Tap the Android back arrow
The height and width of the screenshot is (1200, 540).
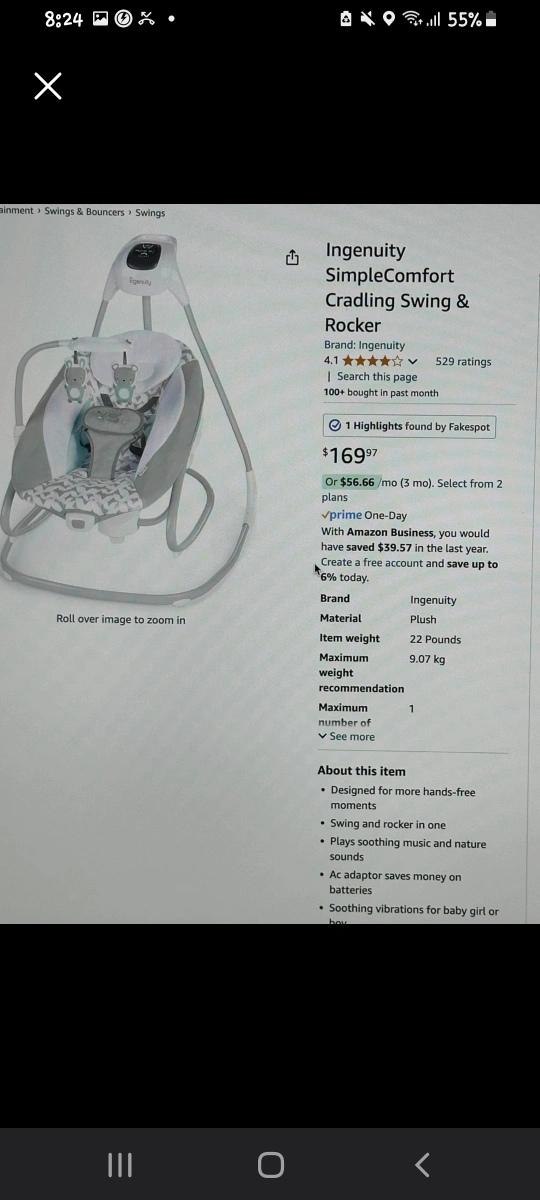[422, 1165]
